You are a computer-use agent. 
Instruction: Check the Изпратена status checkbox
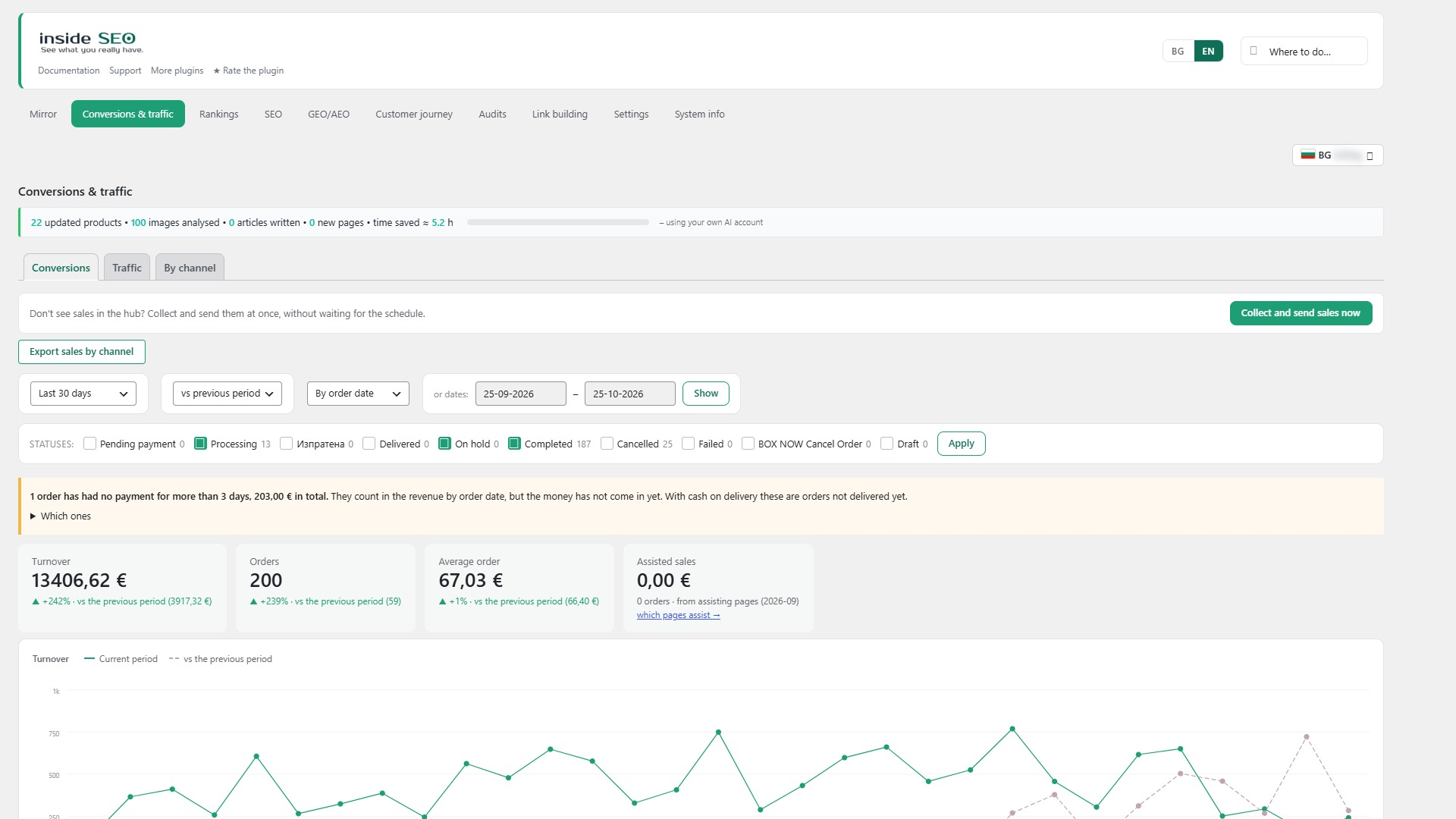(286, 444)
